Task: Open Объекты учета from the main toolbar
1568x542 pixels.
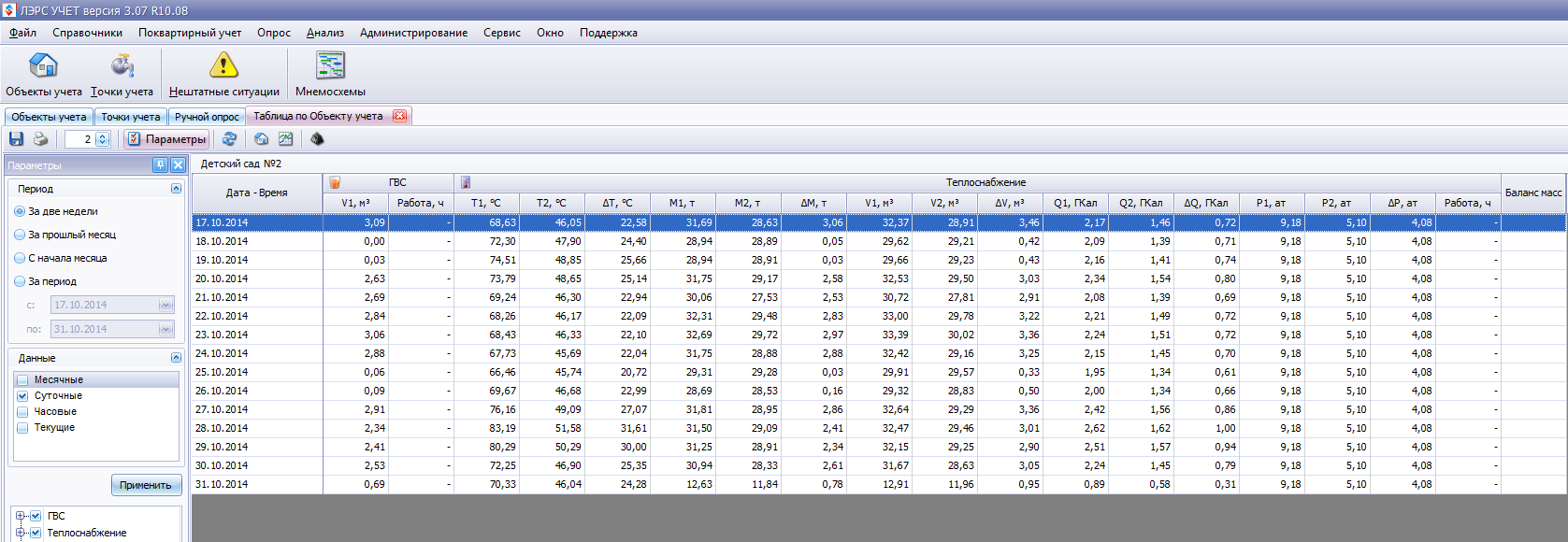Action: (x=43, y=74)
